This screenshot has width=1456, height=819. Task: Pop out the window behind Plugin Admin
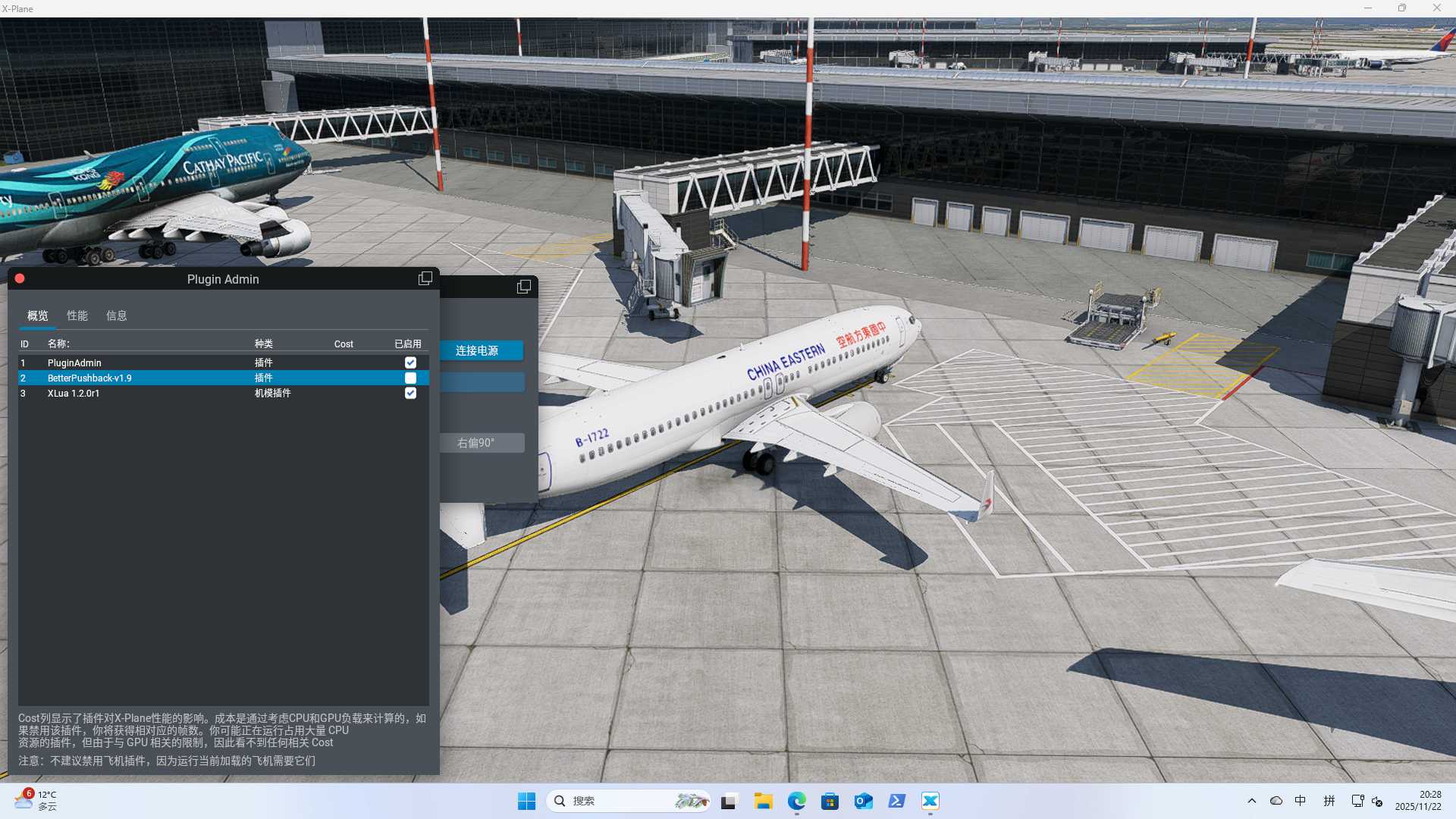[523, 287]
